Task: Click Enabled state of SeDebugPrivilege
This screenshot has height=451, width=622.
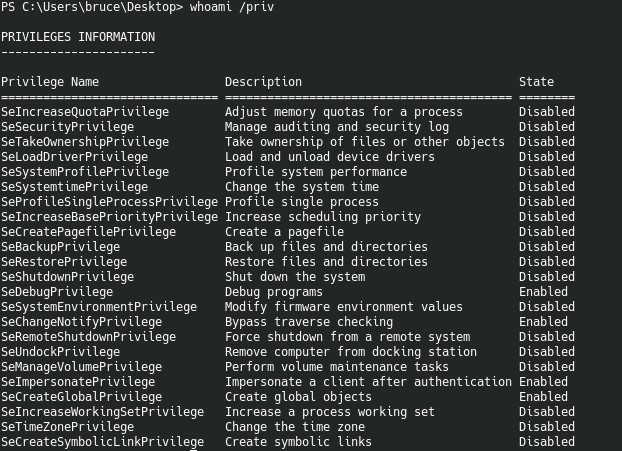Action: [x=543, y=292]
